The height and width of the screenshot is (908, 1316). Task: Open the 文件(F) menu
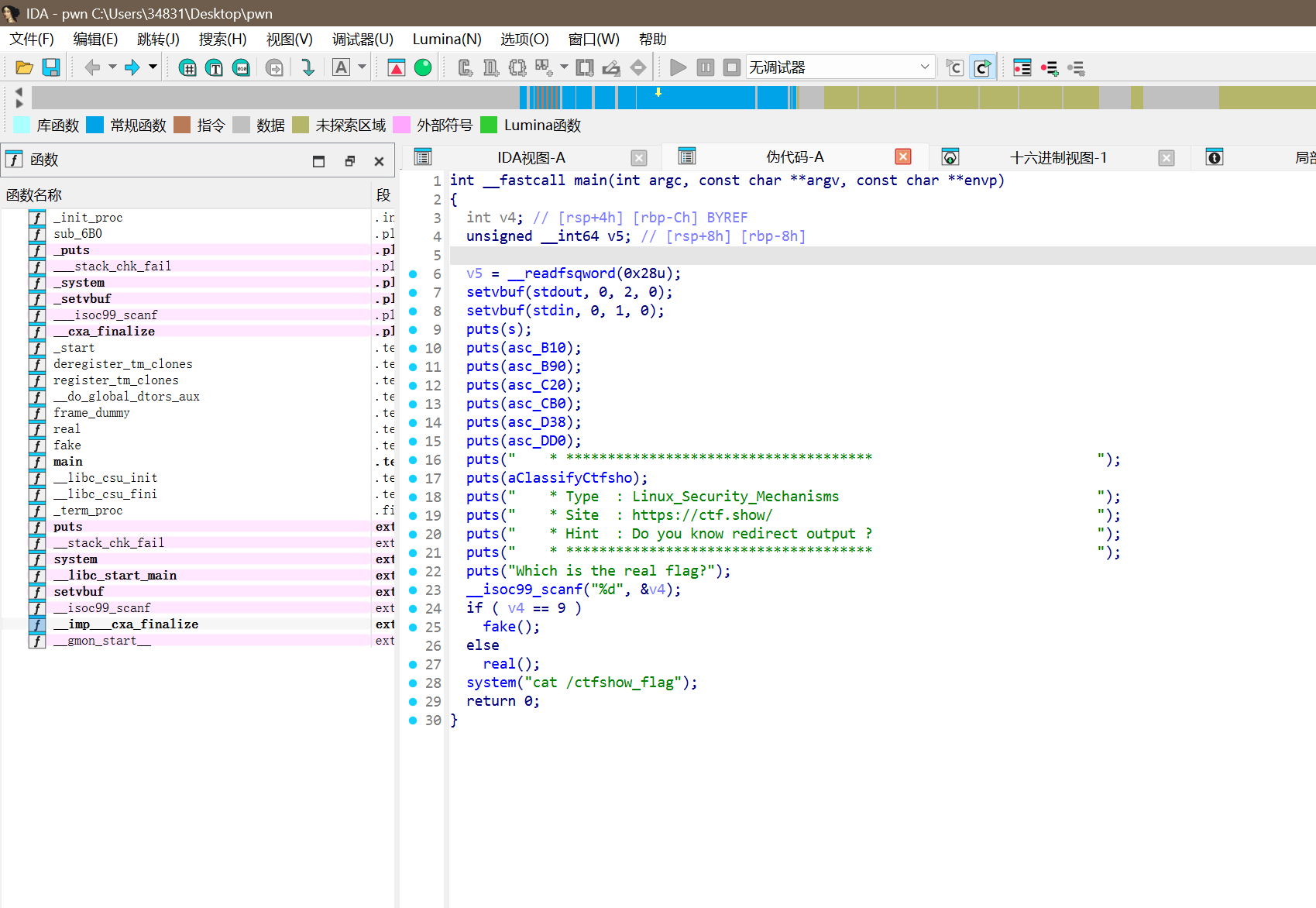(32, 40)
